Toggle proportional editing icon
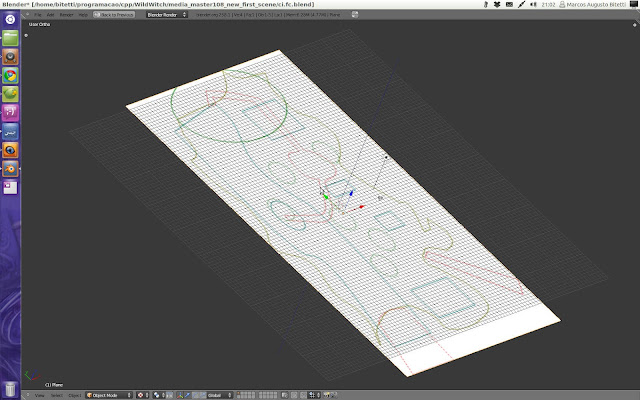 pyautogui.click(x=294, y=395)
